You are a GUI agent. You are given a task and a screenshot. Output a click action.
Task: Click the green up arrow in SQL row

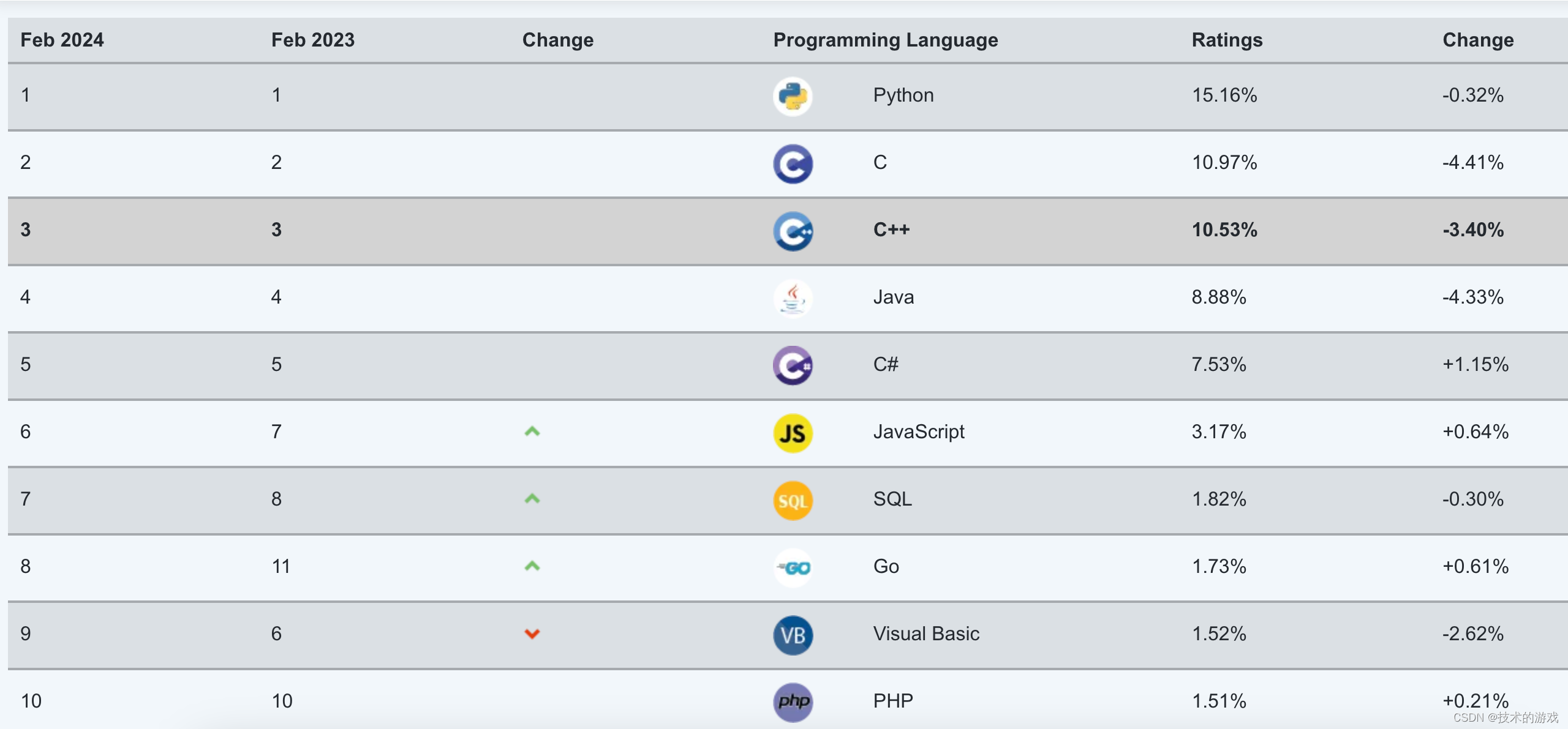tap(532, 499)
